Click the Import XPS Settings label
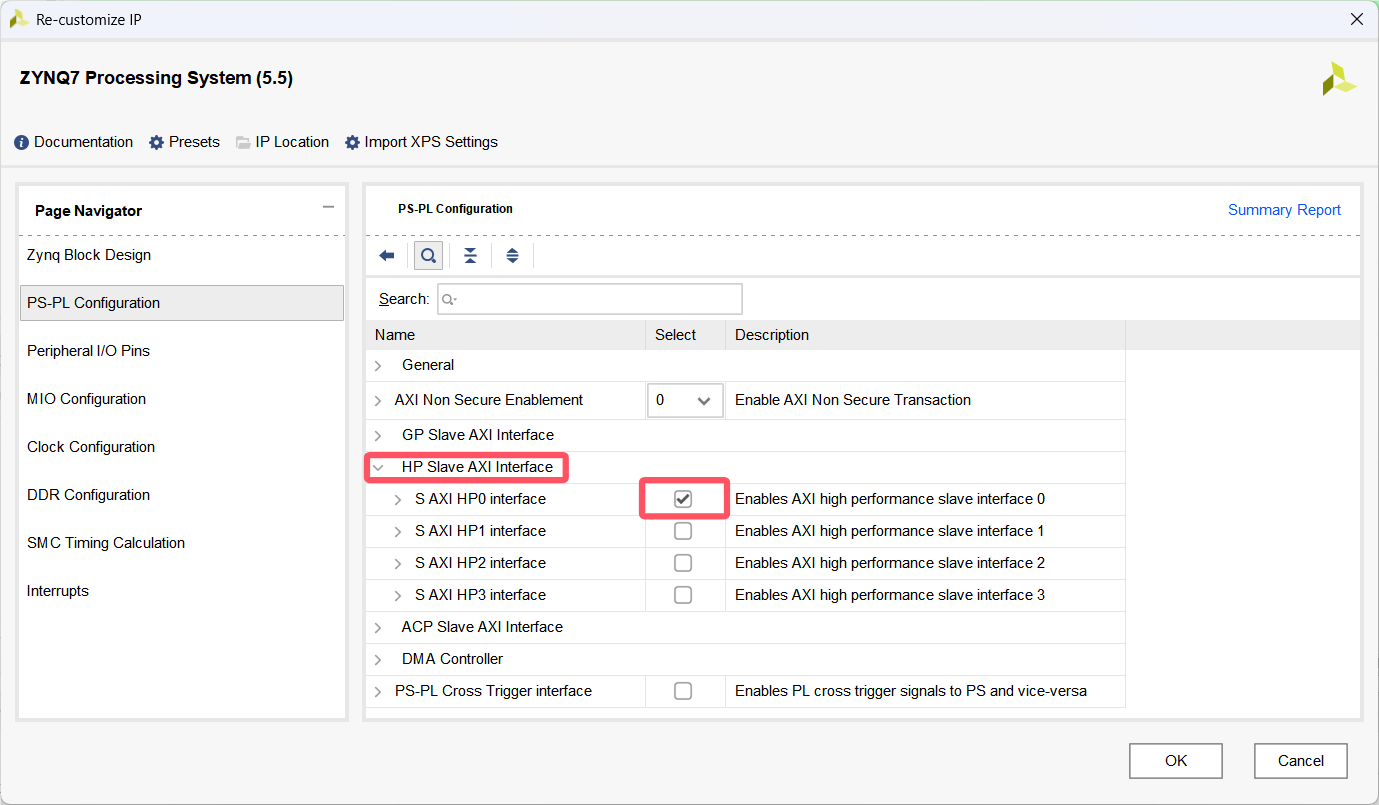Viewport: 1379px width, 805px height. click(x=431, y=142)
